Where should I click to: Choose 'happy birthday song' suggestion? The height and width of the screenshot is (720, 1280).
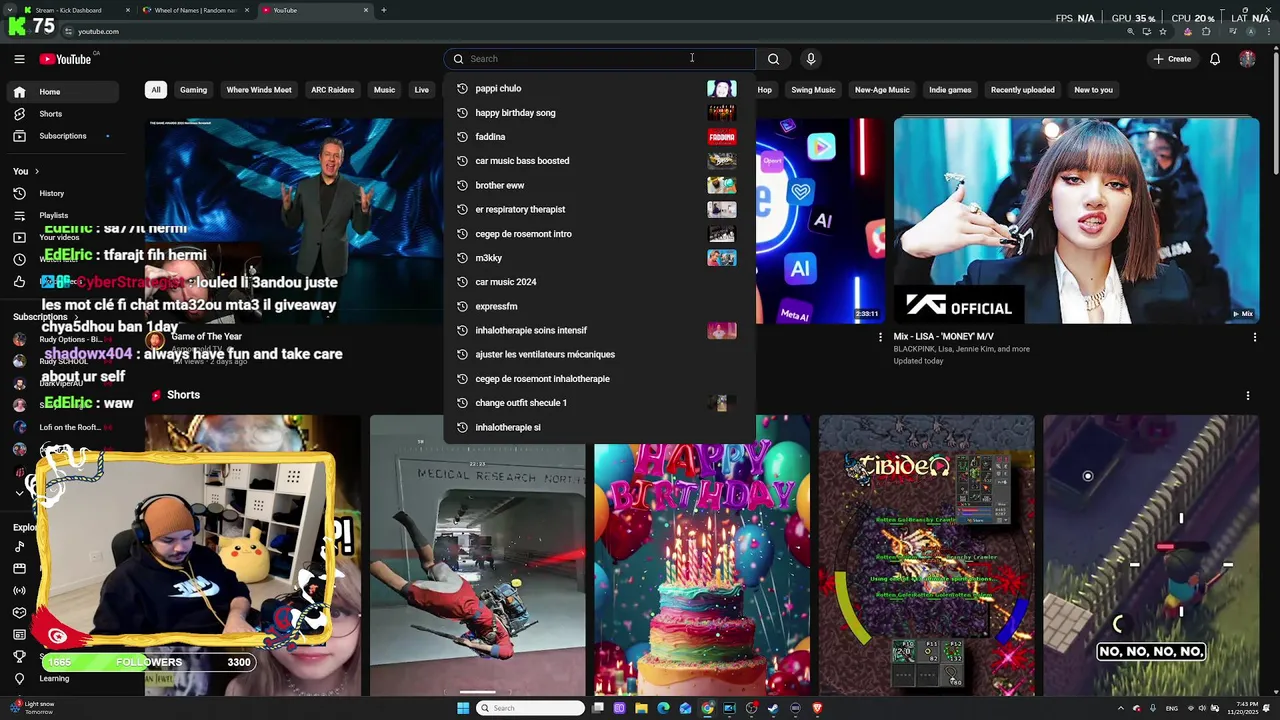[x=600, y=113]
